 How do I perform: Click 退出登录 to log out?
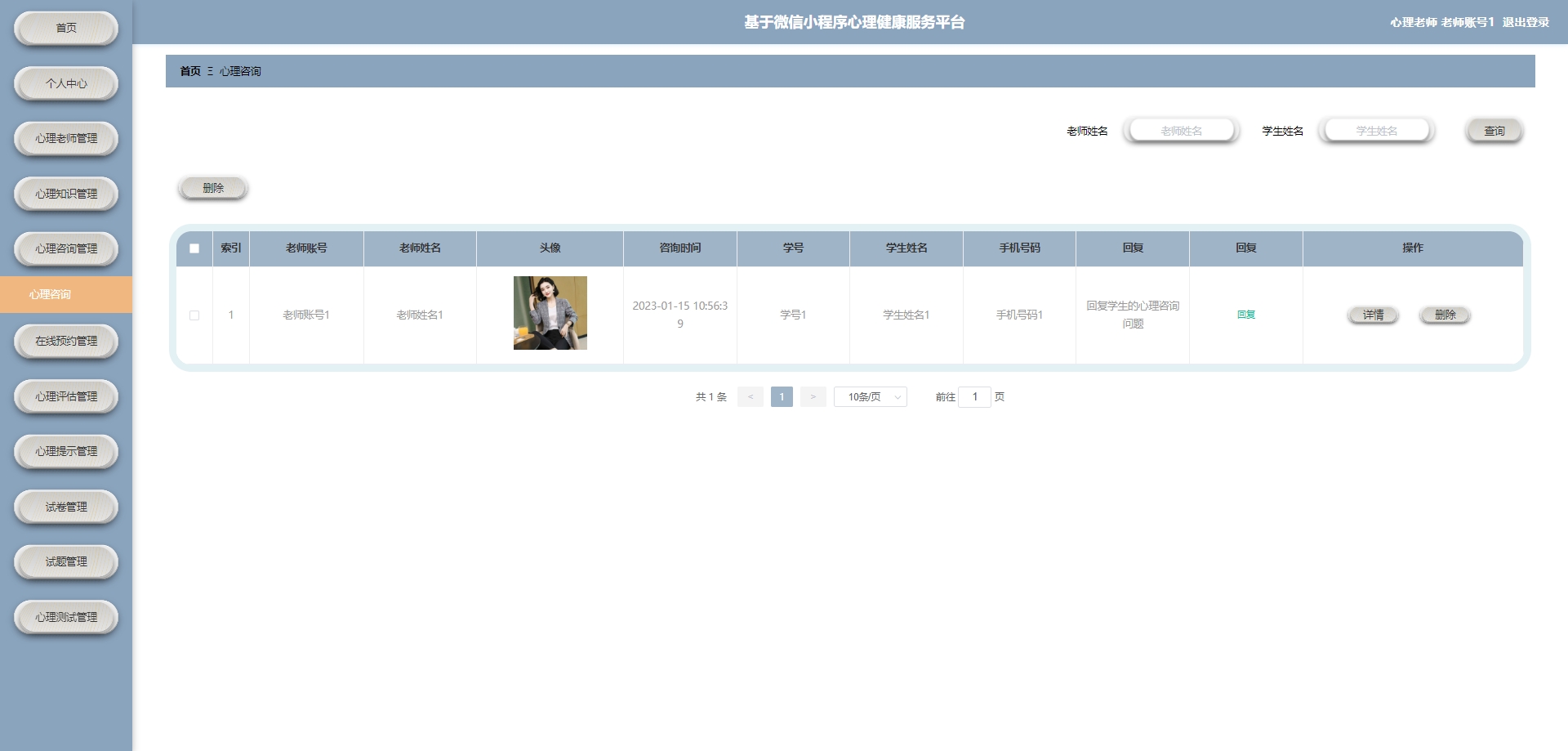pyautogui.click(x=1526, y=22)
